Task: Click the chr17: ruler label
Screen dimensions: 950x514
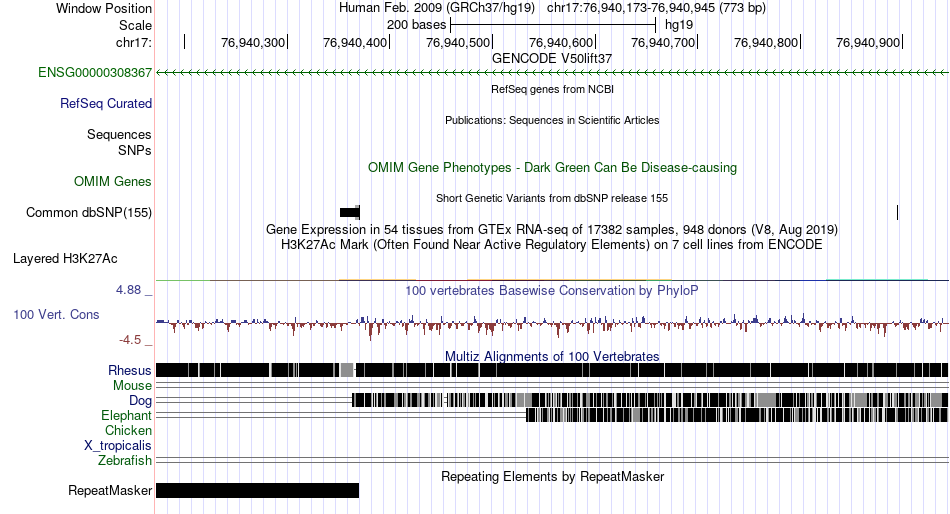Action: 134,43
